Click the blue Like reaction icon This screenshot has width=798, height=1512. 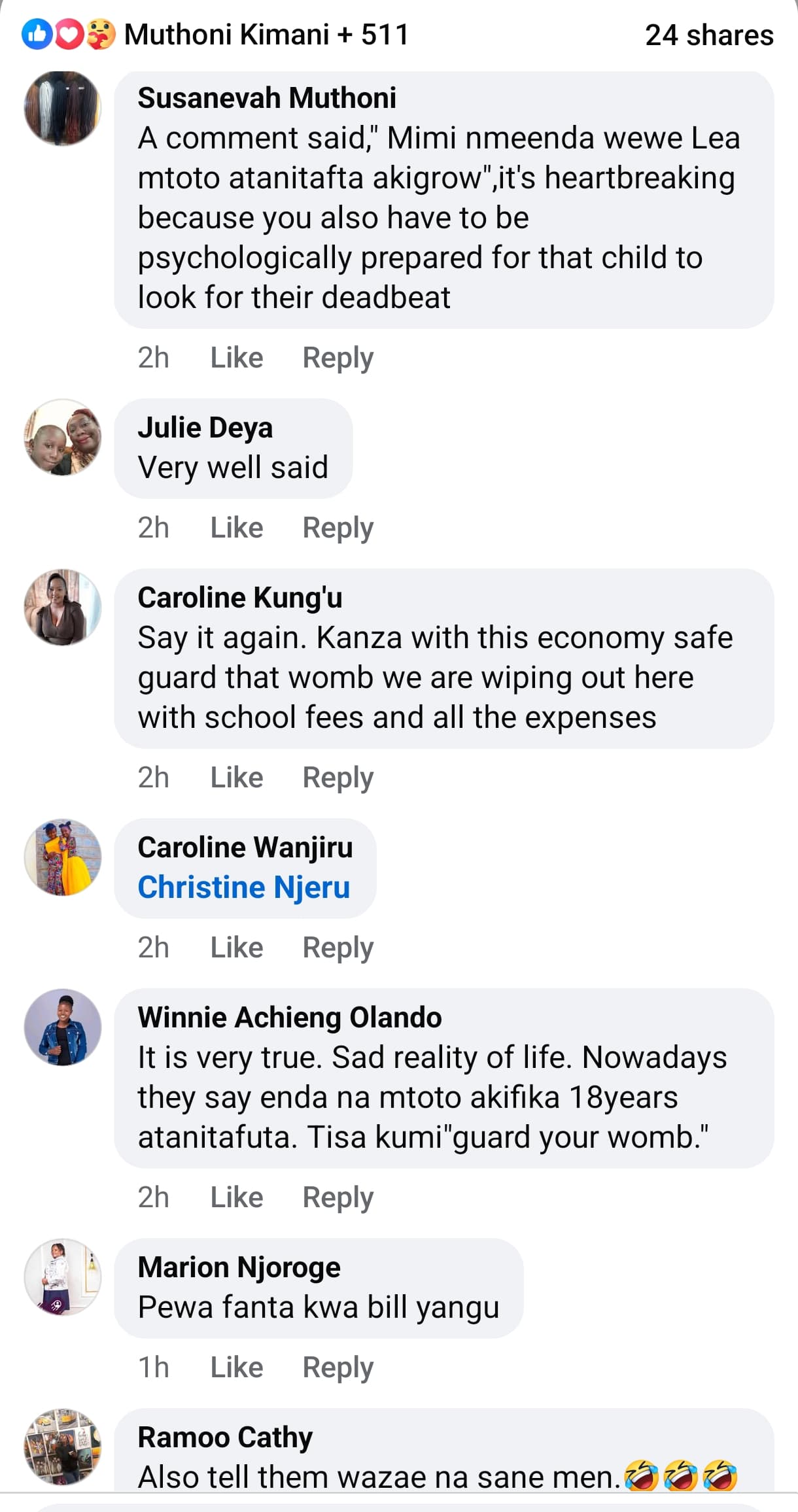(37, 35)
